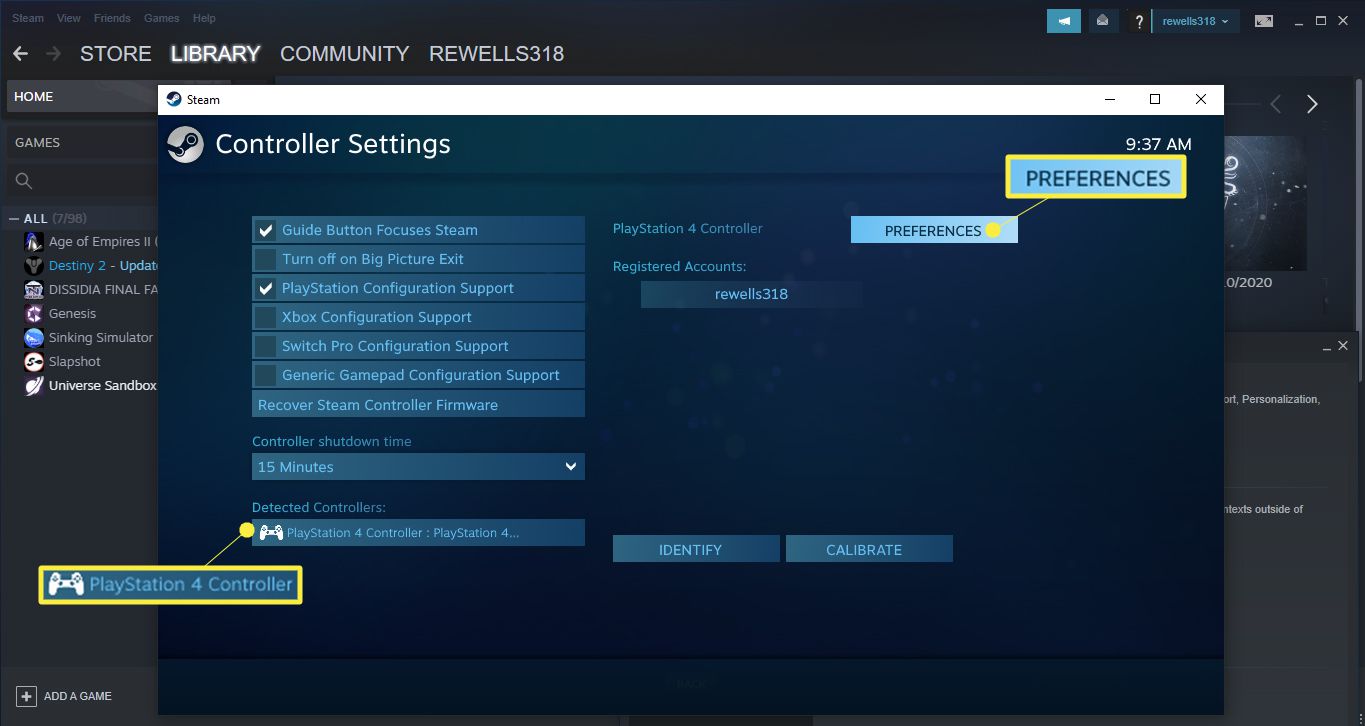Go to the STORE tab
Image resolution: width=1365 pixels, height=726 pixels.
click(116, 54)
